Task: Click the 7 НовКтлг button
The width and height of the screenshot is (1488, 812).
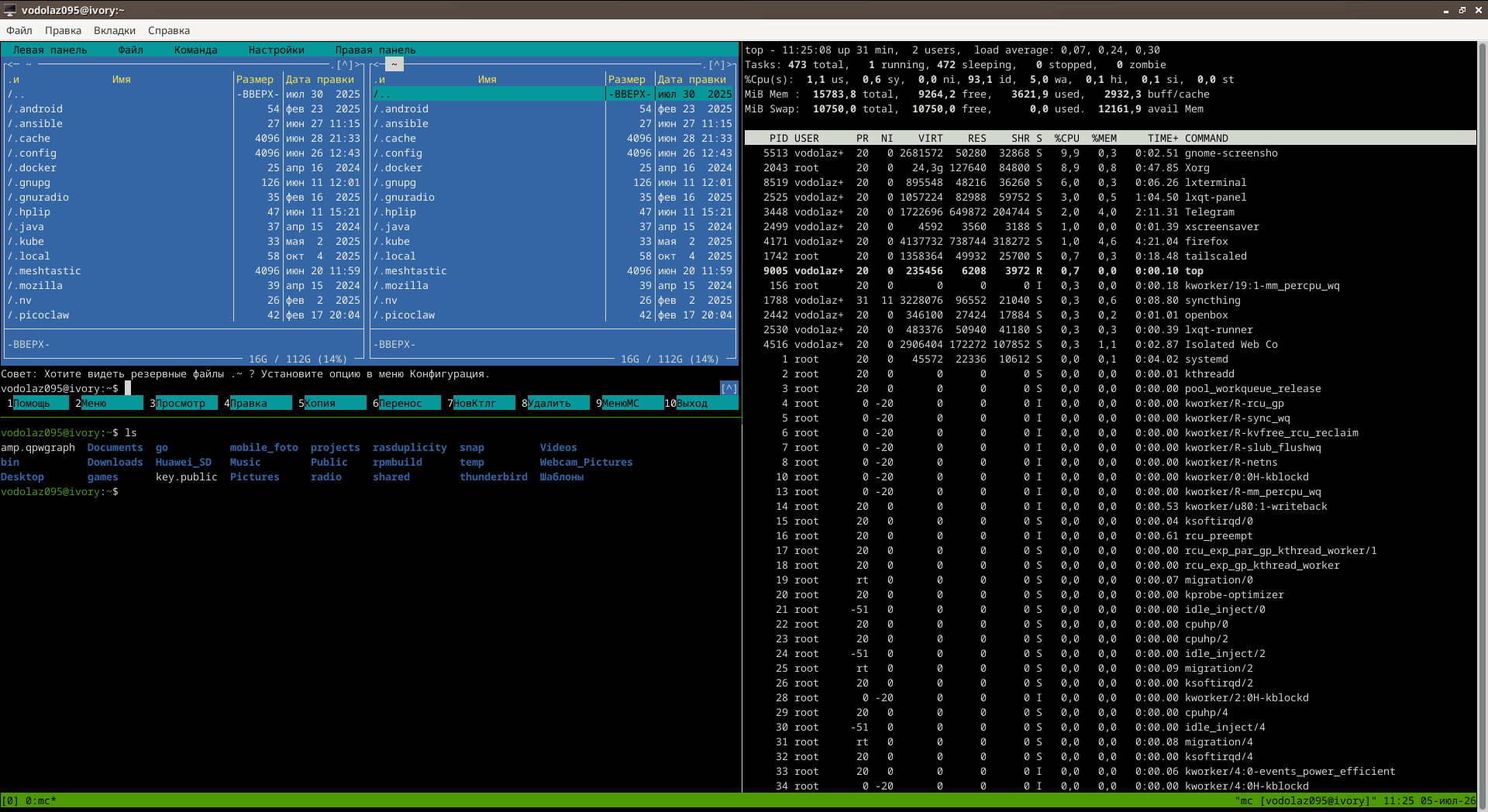Action: [x=481, y=403]
